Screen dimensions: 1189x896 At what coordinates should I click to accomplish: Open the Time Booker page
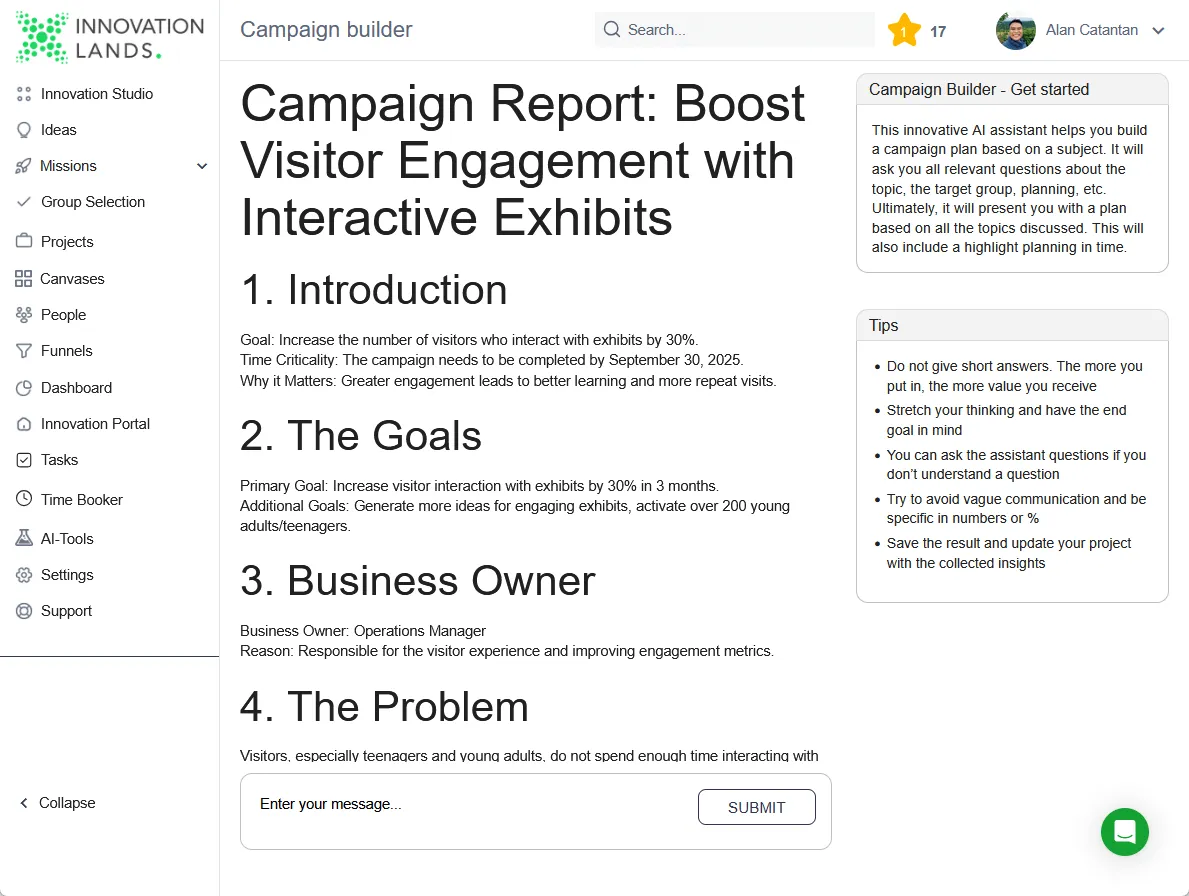click(81, 500)
